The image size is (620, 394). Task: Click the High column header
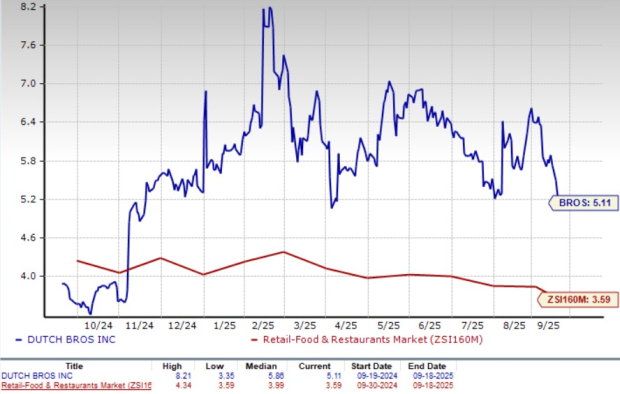pyautogui.click(x=172, y=366)
